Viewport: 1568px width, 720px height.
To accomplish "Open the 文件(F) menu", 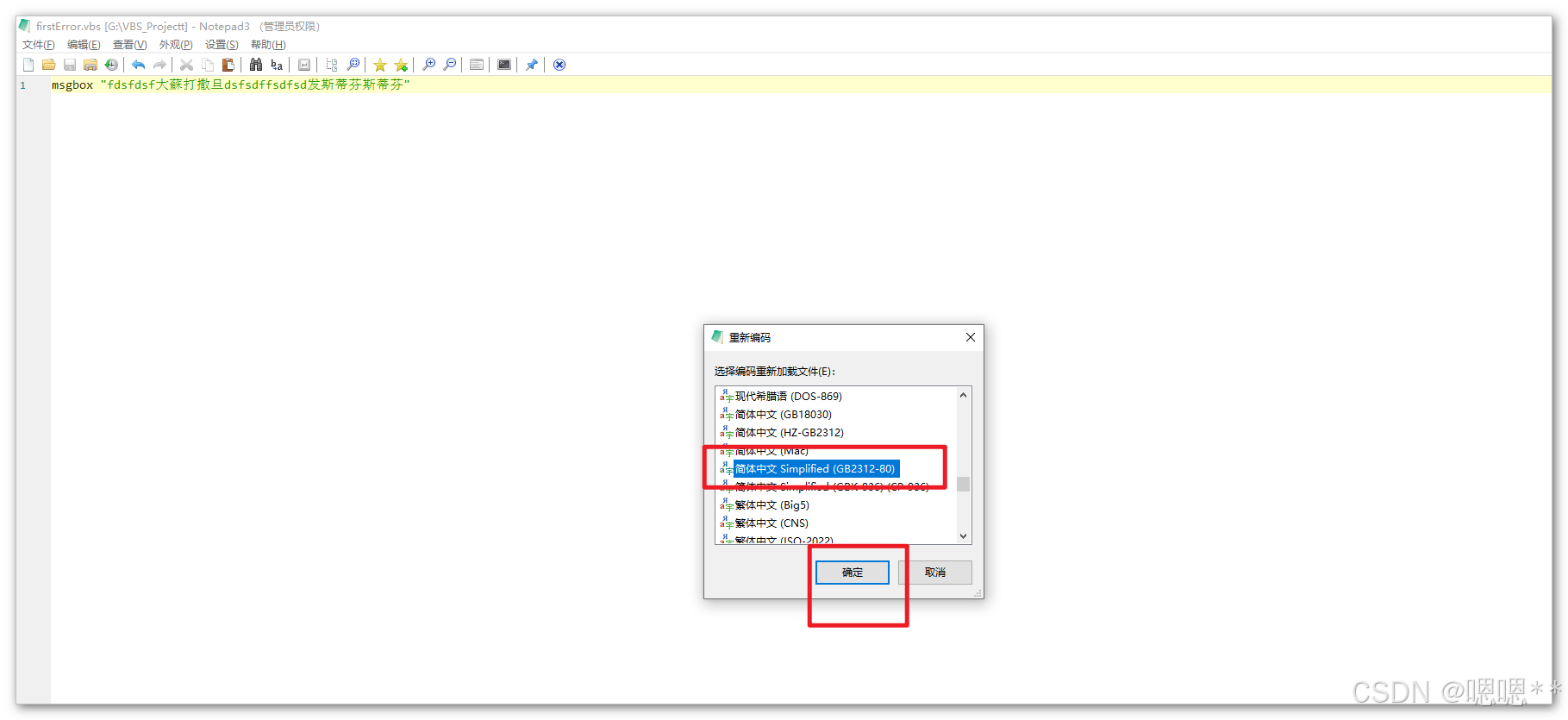I will point(39,45).
